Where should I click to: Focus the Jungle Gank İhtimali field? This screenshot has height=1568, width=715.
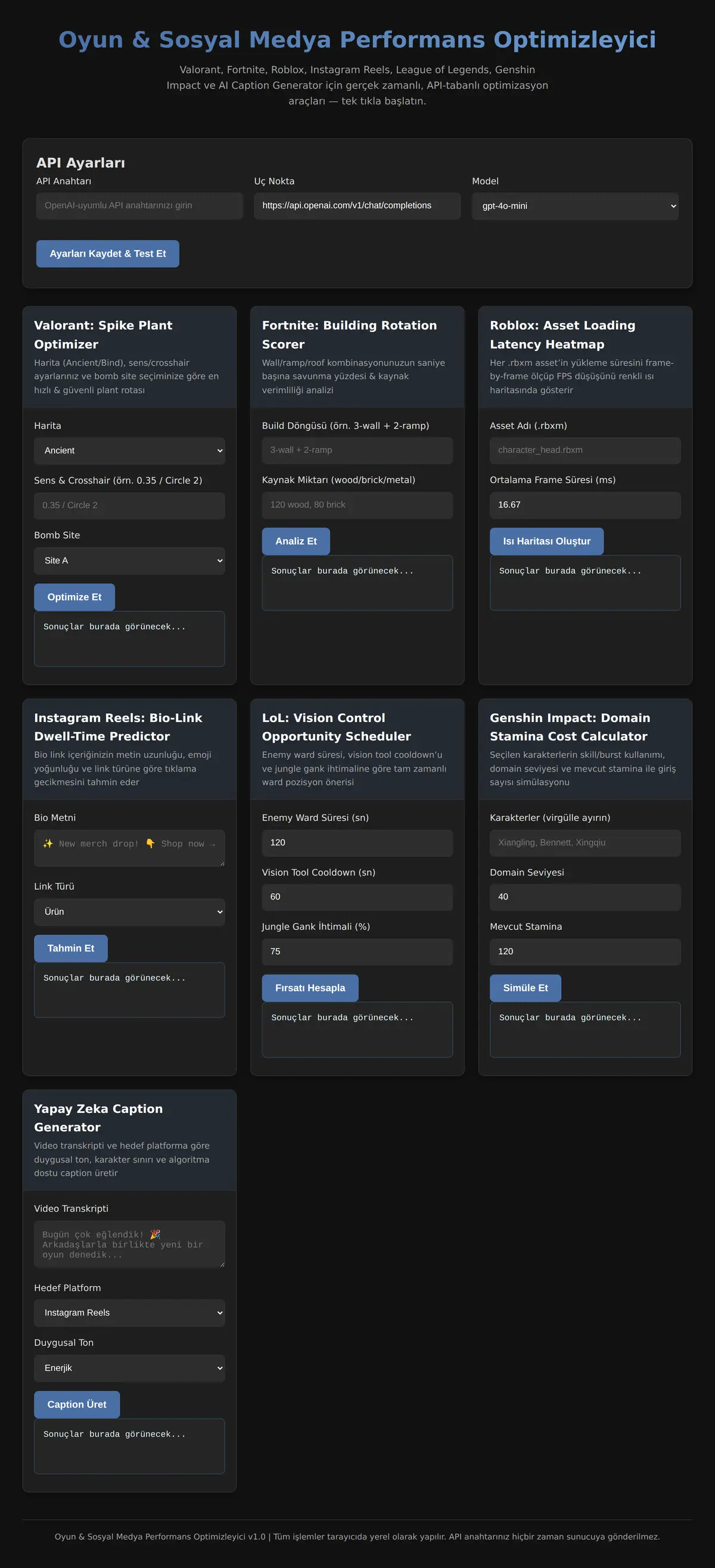pyautogui.click(x=357, y=952)
